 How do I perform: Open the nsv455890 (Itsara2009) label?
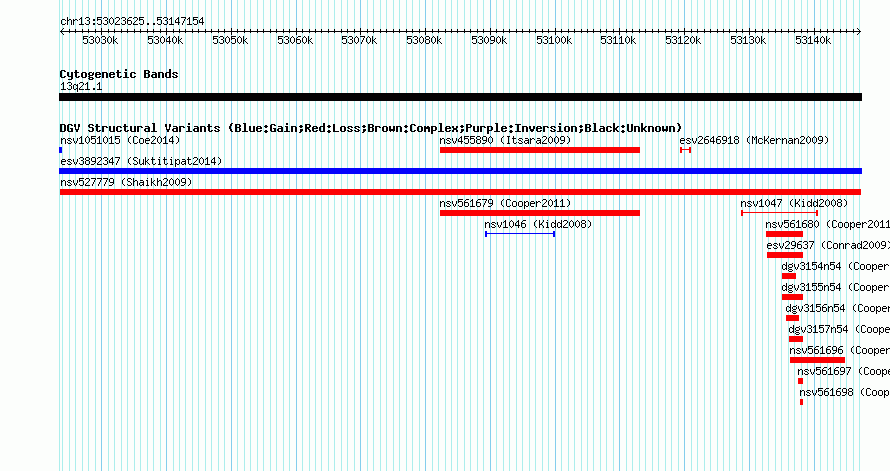[x=505, y=140]
